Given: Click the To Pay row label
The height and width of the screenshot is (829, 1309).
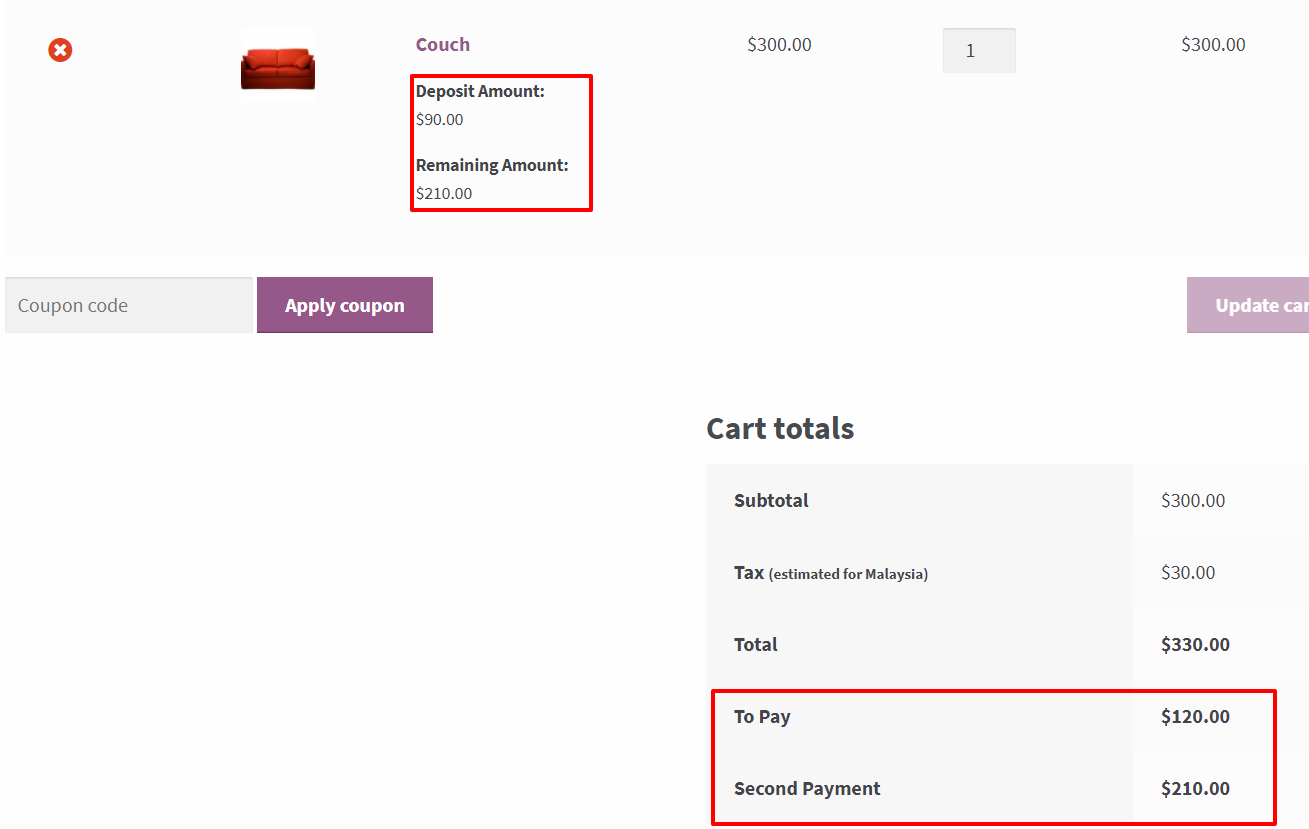Looking at the screenshot, I should (x=762, y=716).
